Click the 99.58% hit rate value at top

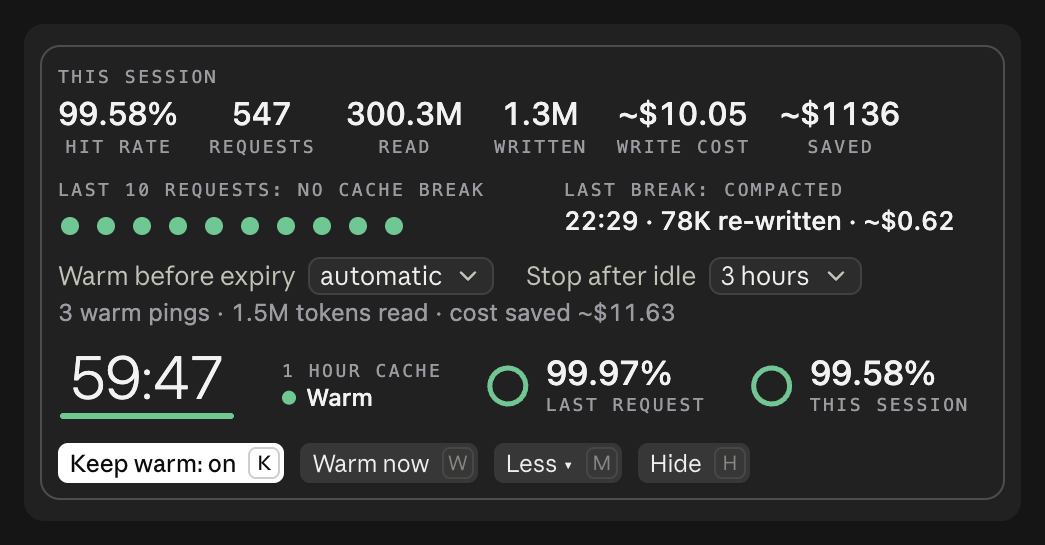pos(118,114)
